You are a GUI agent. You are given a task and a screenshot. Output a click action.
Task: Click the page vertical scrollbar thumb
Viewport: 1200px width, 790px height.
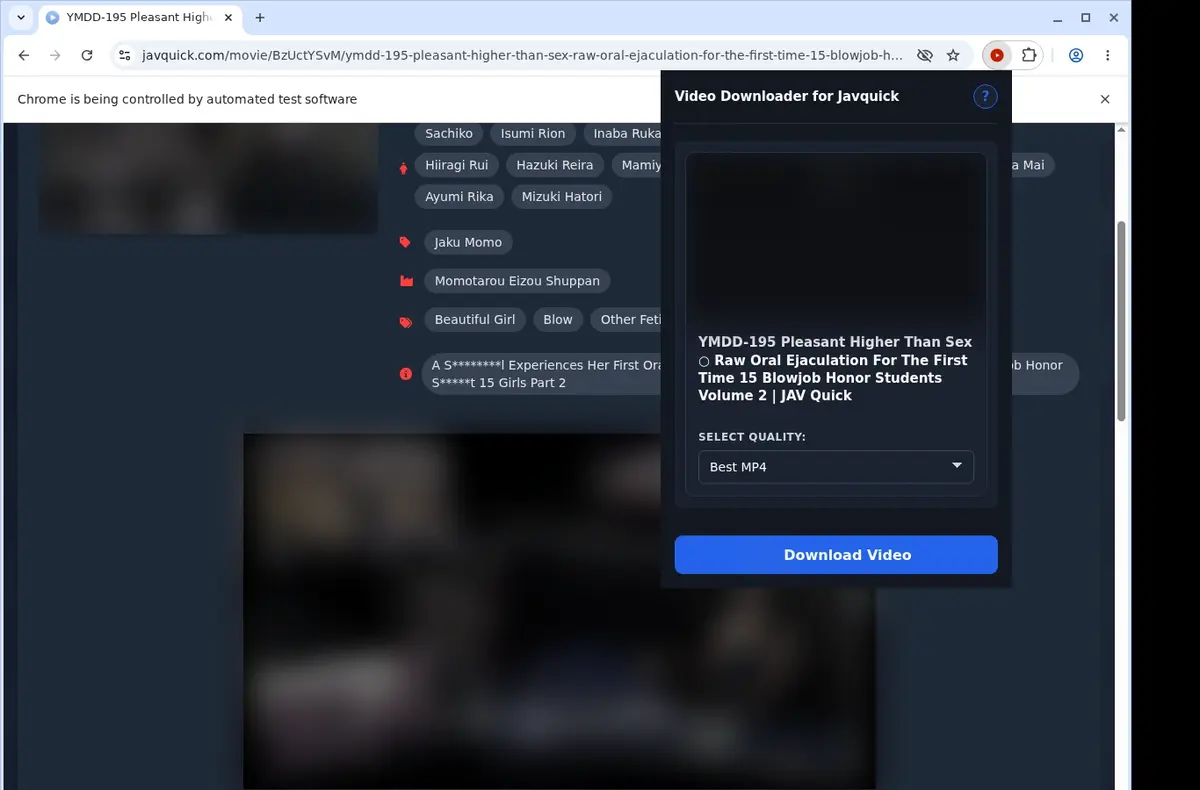coord(1121,320)
